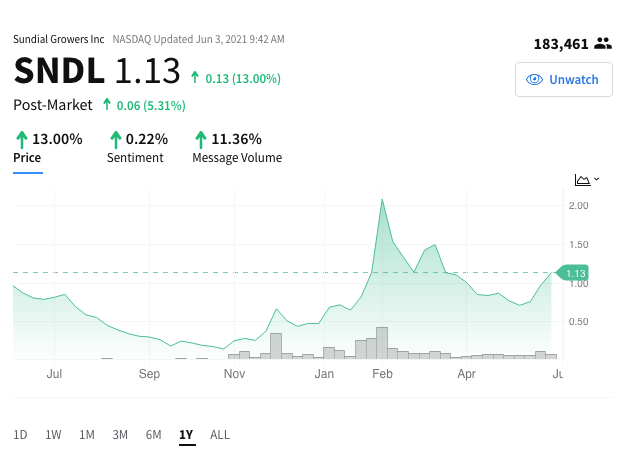The height and width of the screenshot is (469, 629).
Task: Switch chart range to 6M
Action: tap(154, 435)
